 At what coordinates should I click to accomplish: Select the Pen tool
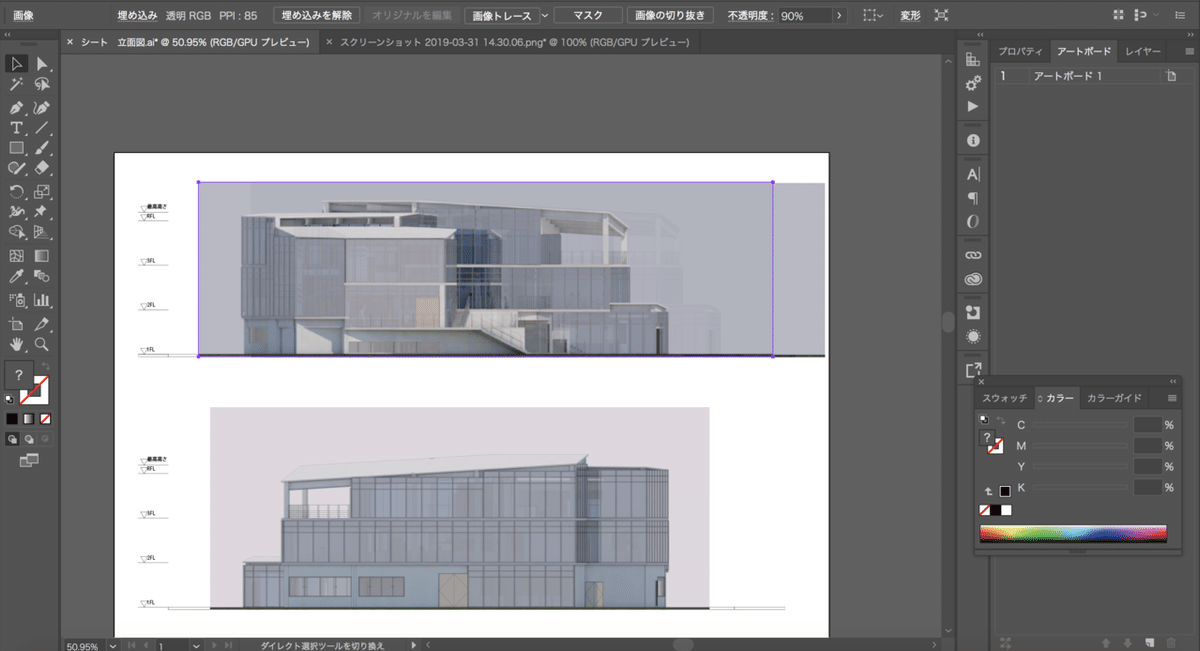coord(16,107)
